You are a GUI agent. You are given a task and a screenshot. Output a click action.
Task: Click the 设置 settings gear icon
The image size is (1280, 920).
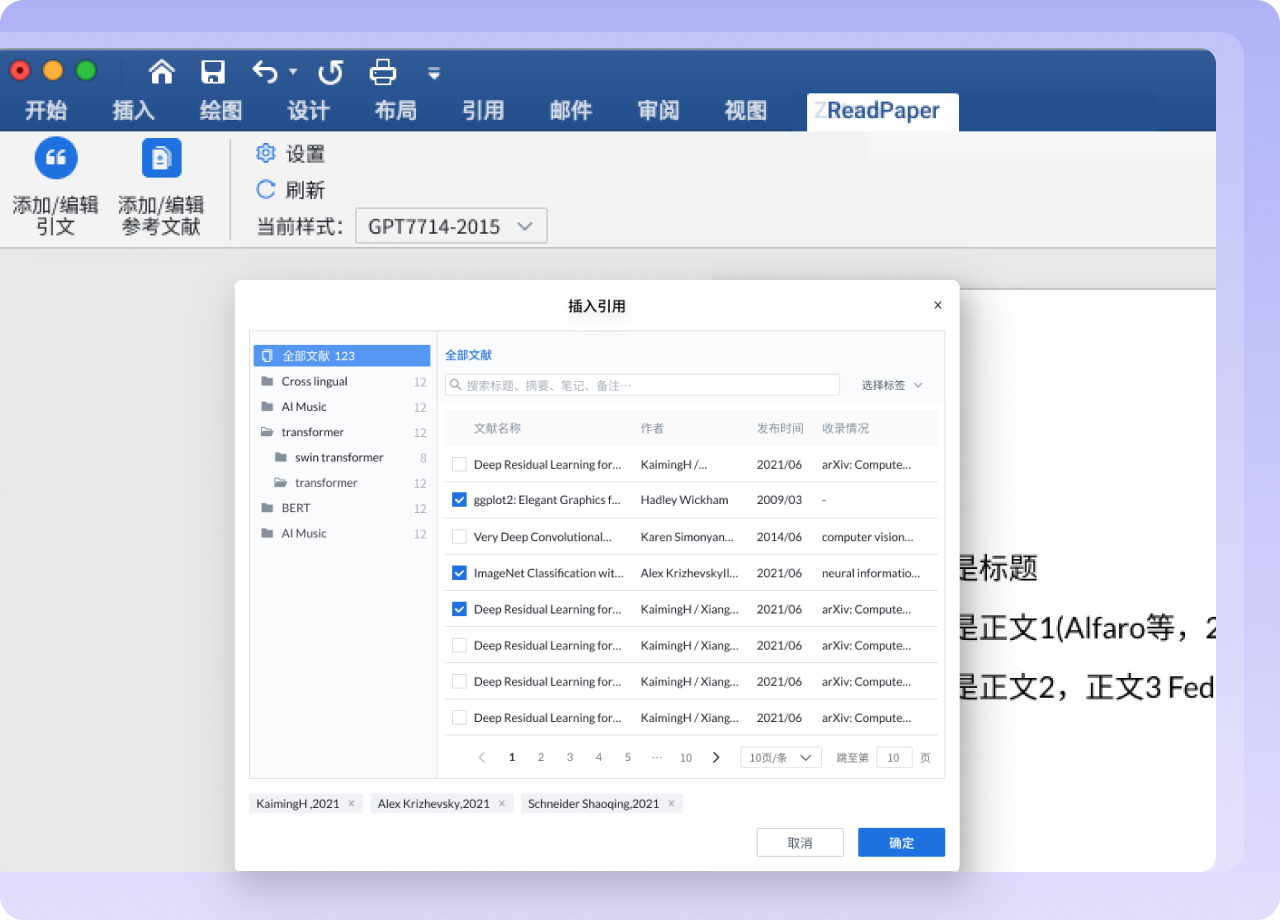click(265, 153)
